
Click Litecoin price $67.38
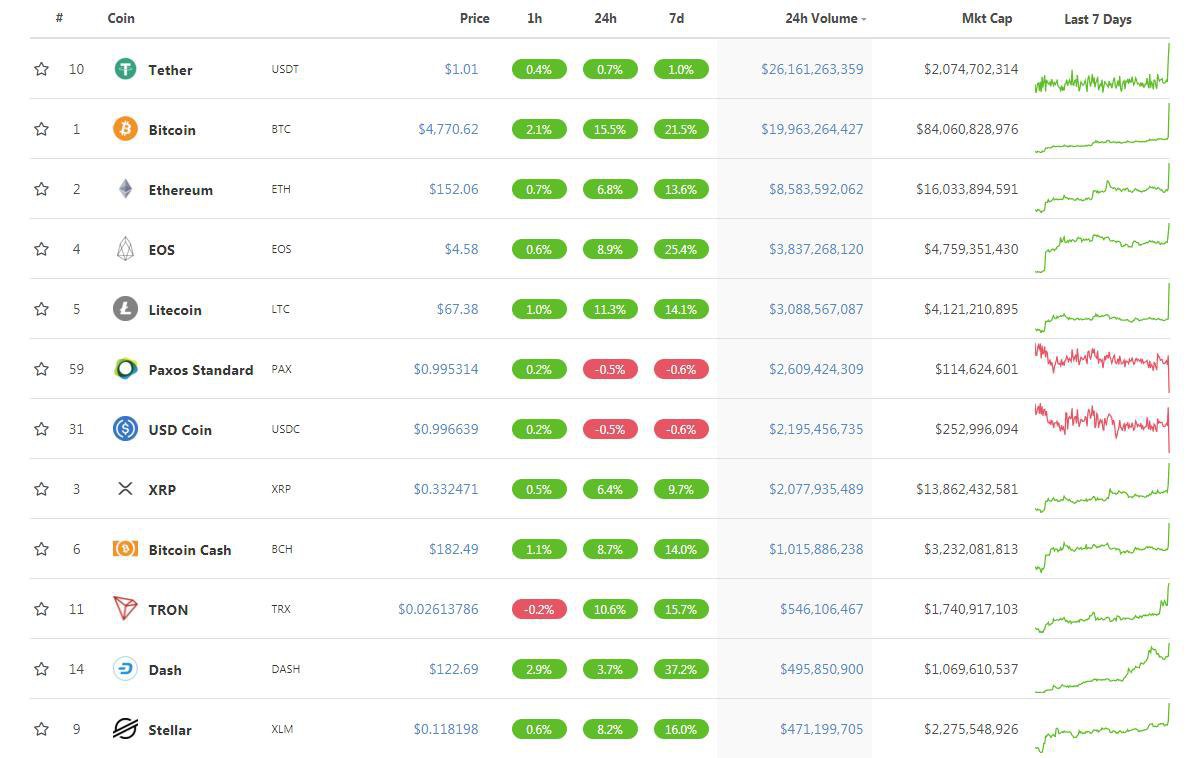click(x=457, y=309)
